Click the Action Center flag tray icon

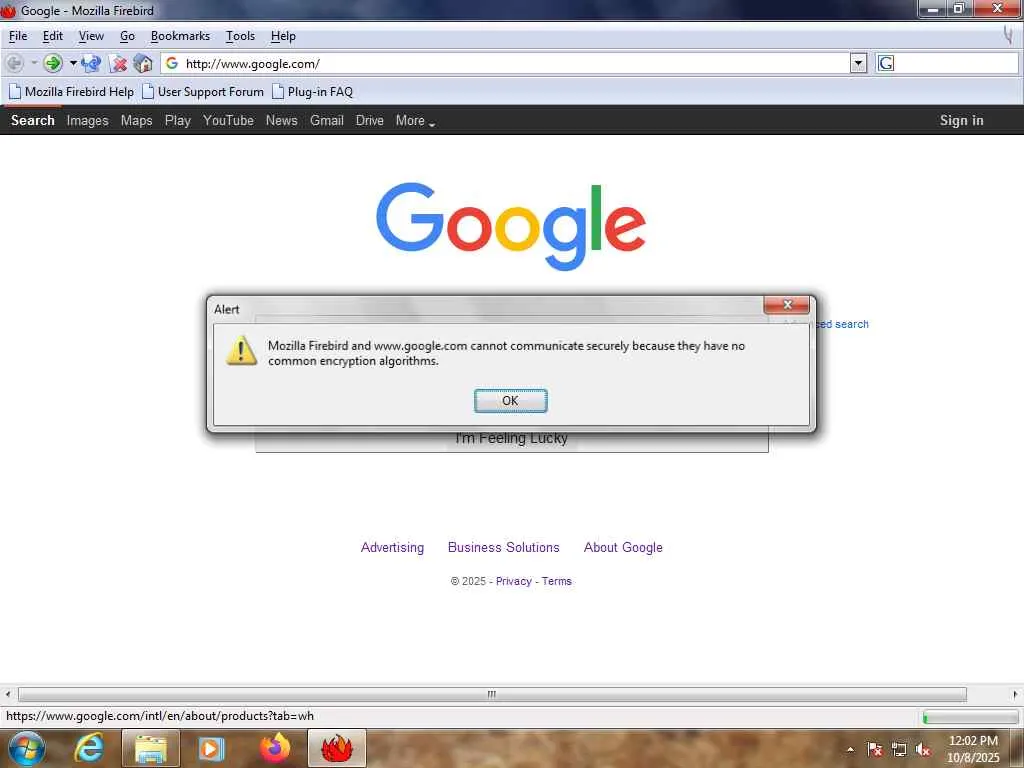pos(874,749)
